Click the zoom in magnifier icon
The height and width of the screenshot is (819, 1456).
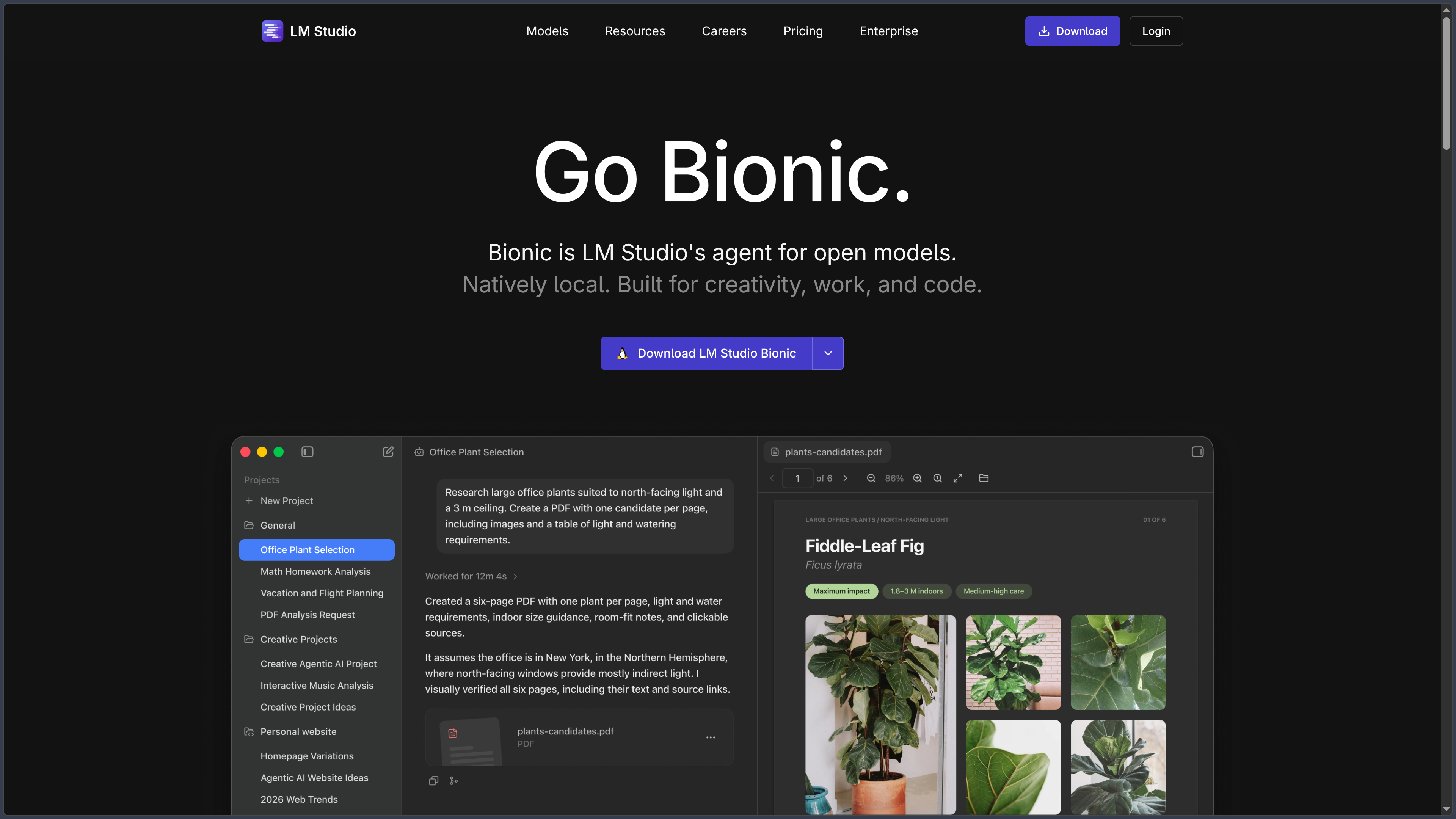coord(917,478)
